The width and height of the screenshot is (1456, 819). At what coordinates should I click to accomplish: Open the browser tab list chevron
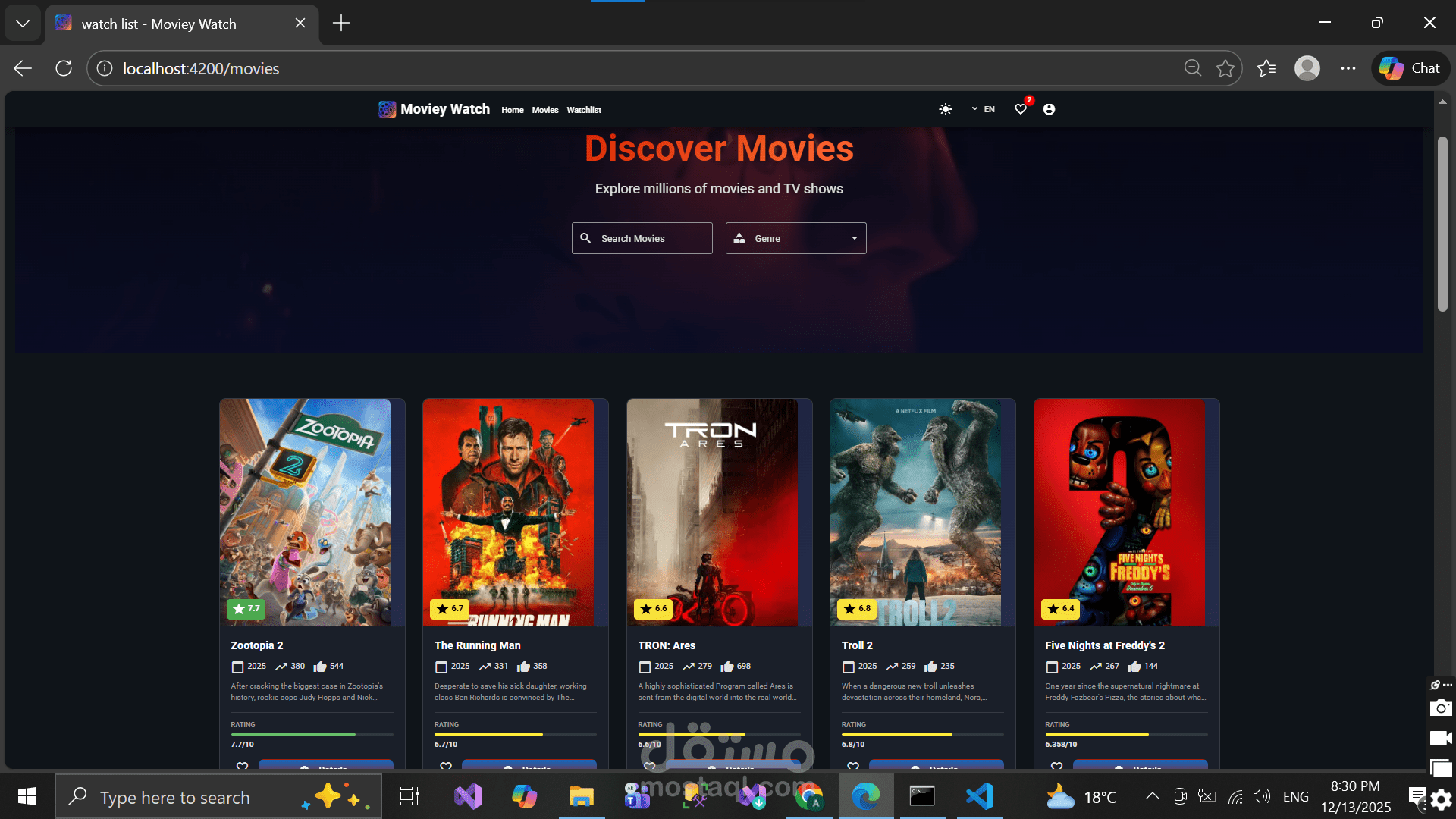[x=23, y=24]
